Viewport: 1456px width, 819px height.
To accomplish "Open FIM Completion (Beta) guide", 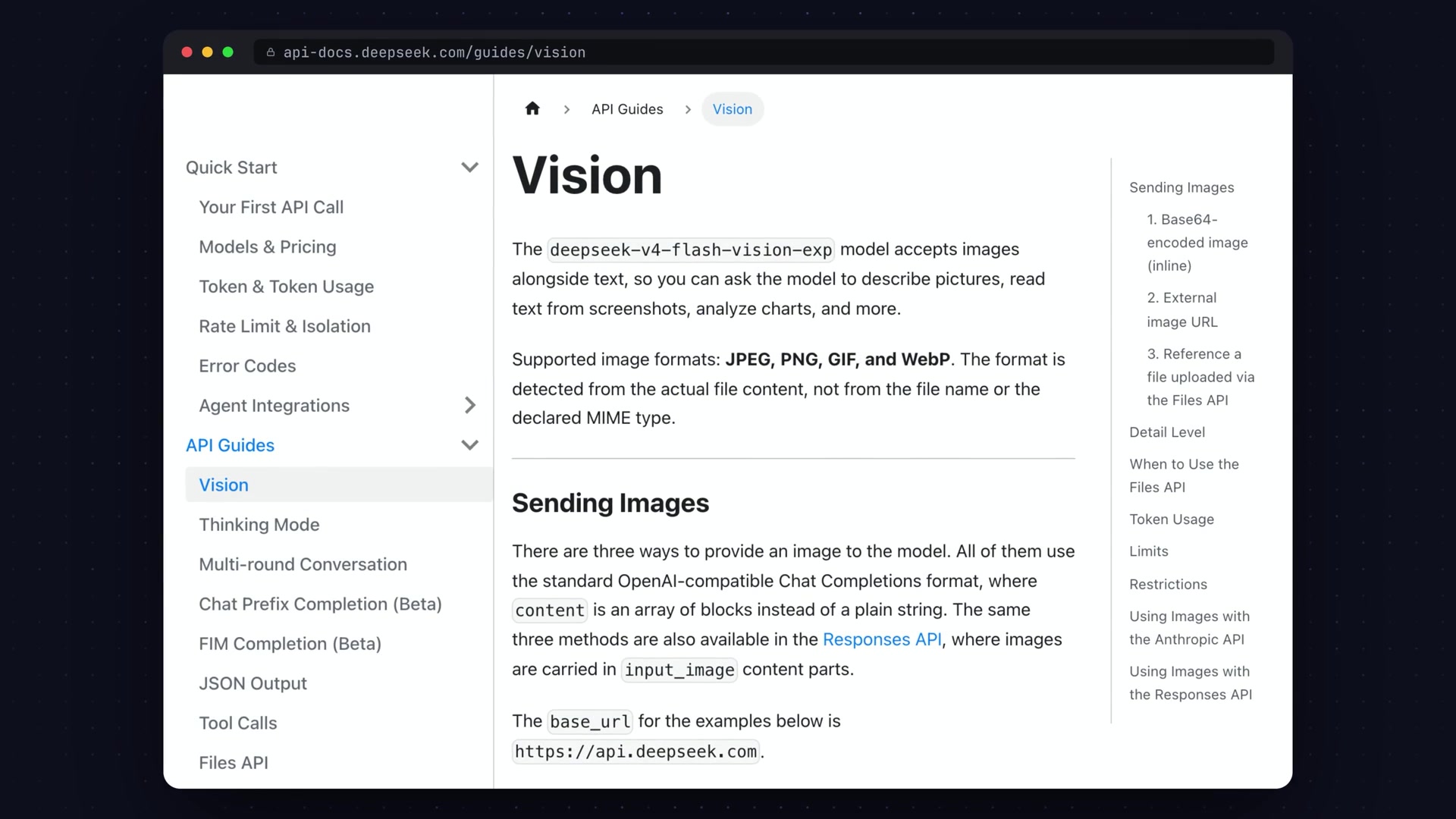I will [x=290, y=644].
